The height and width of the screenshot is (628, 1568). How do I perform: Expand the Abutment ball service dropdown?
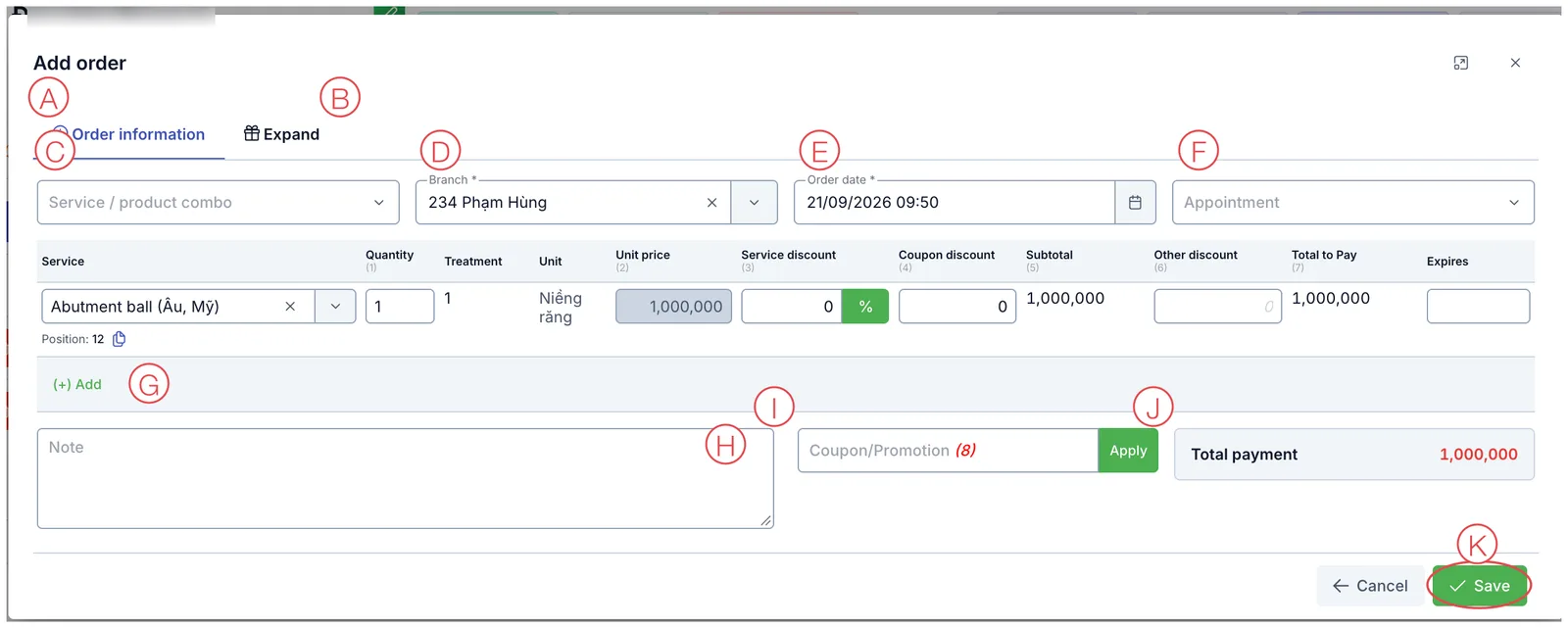pos(335,307)
